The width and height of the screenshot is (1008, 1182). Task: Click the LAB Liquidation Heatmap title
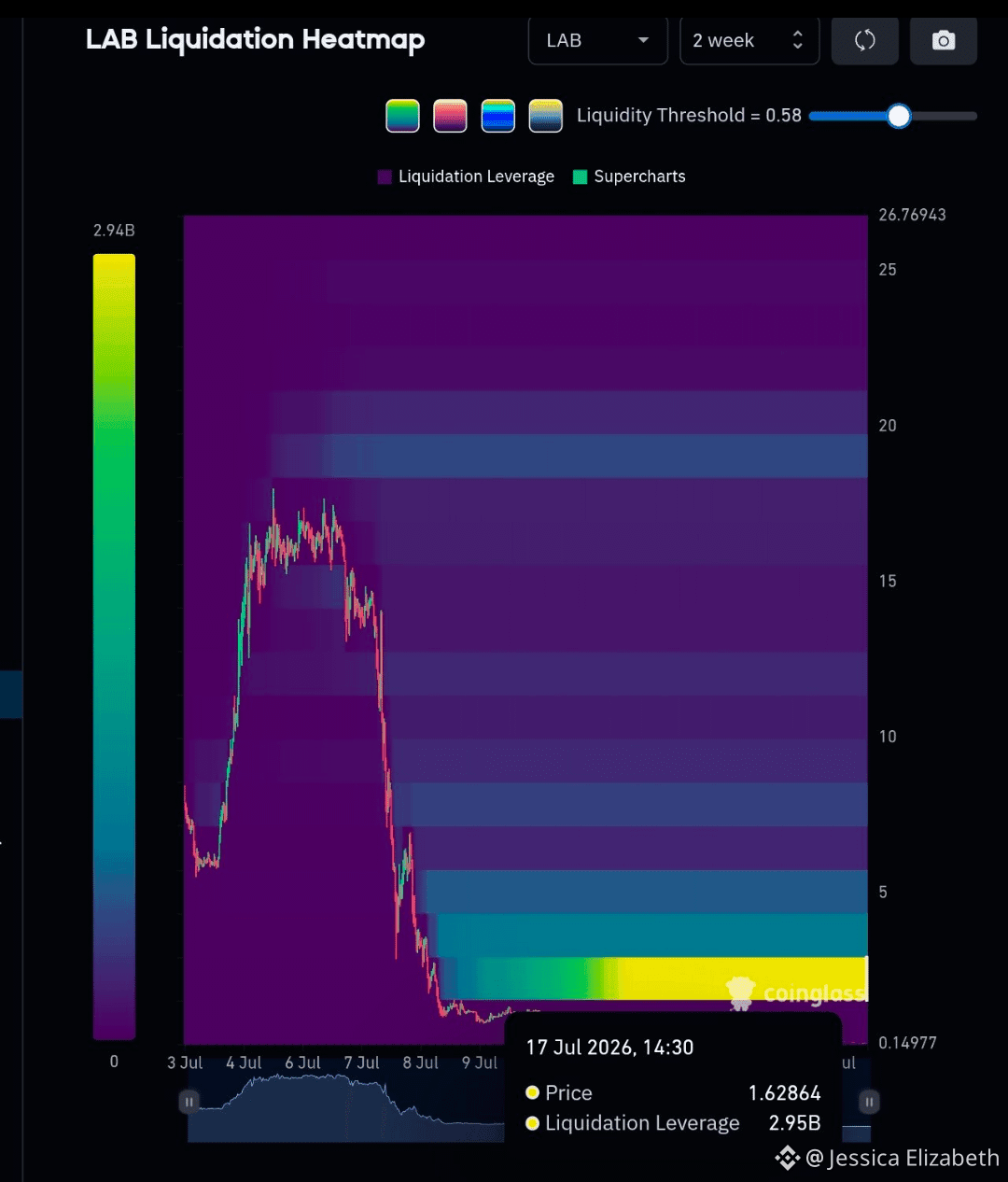(x=255, y=39)
